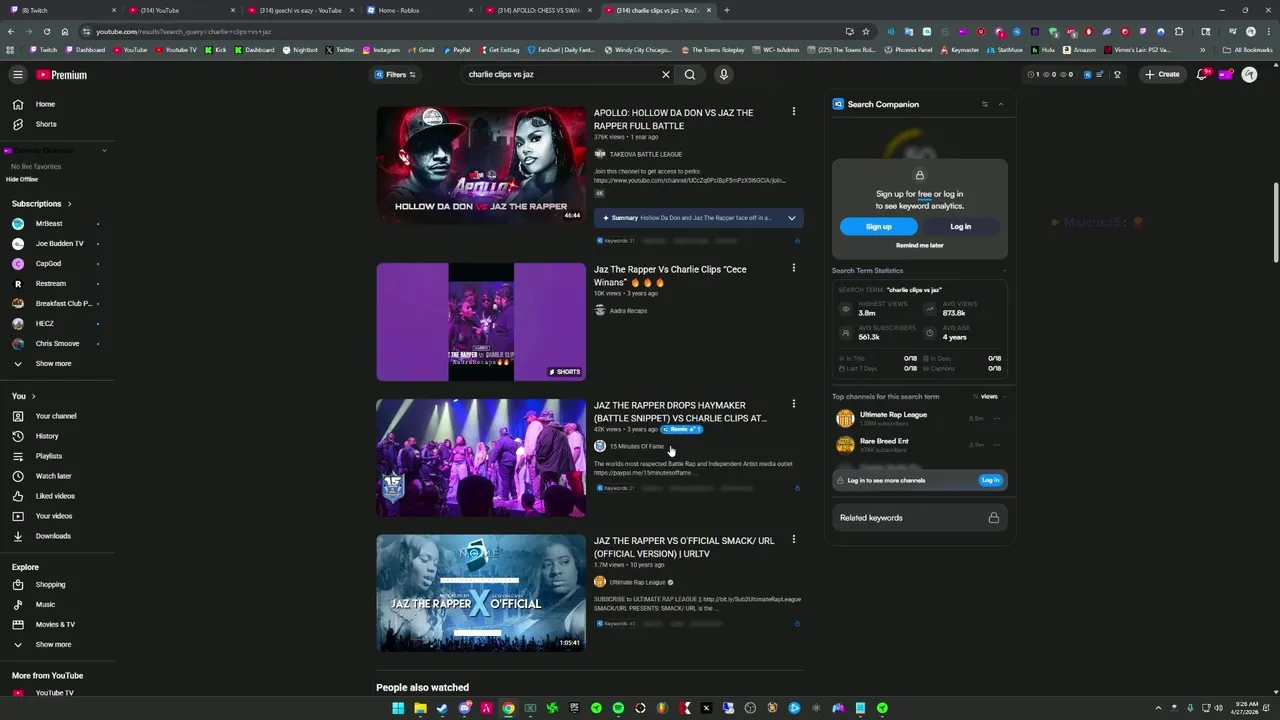Open Related keywords locked section
This screenshot has height=720, width=1280.
[920, 518]
